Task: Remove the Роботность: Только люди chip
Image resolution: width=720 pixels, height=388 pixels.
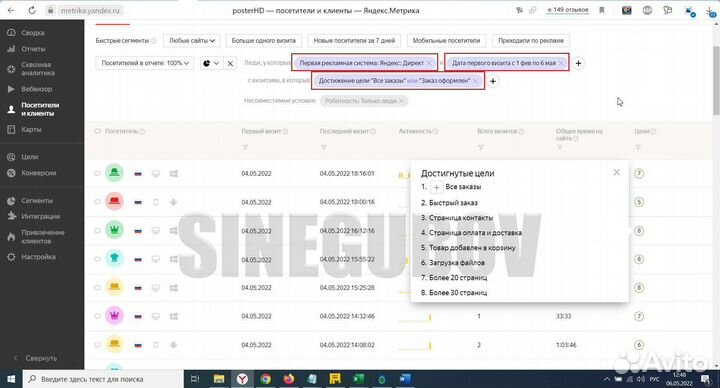Action: tap(401, 101)
